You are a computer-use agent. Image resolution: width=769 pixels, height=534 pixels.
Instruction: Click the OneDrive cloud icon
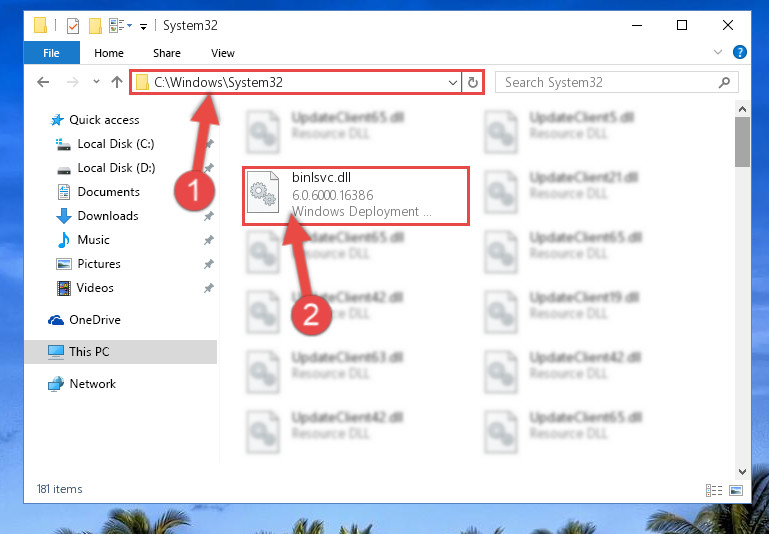(x=56, y=320)
